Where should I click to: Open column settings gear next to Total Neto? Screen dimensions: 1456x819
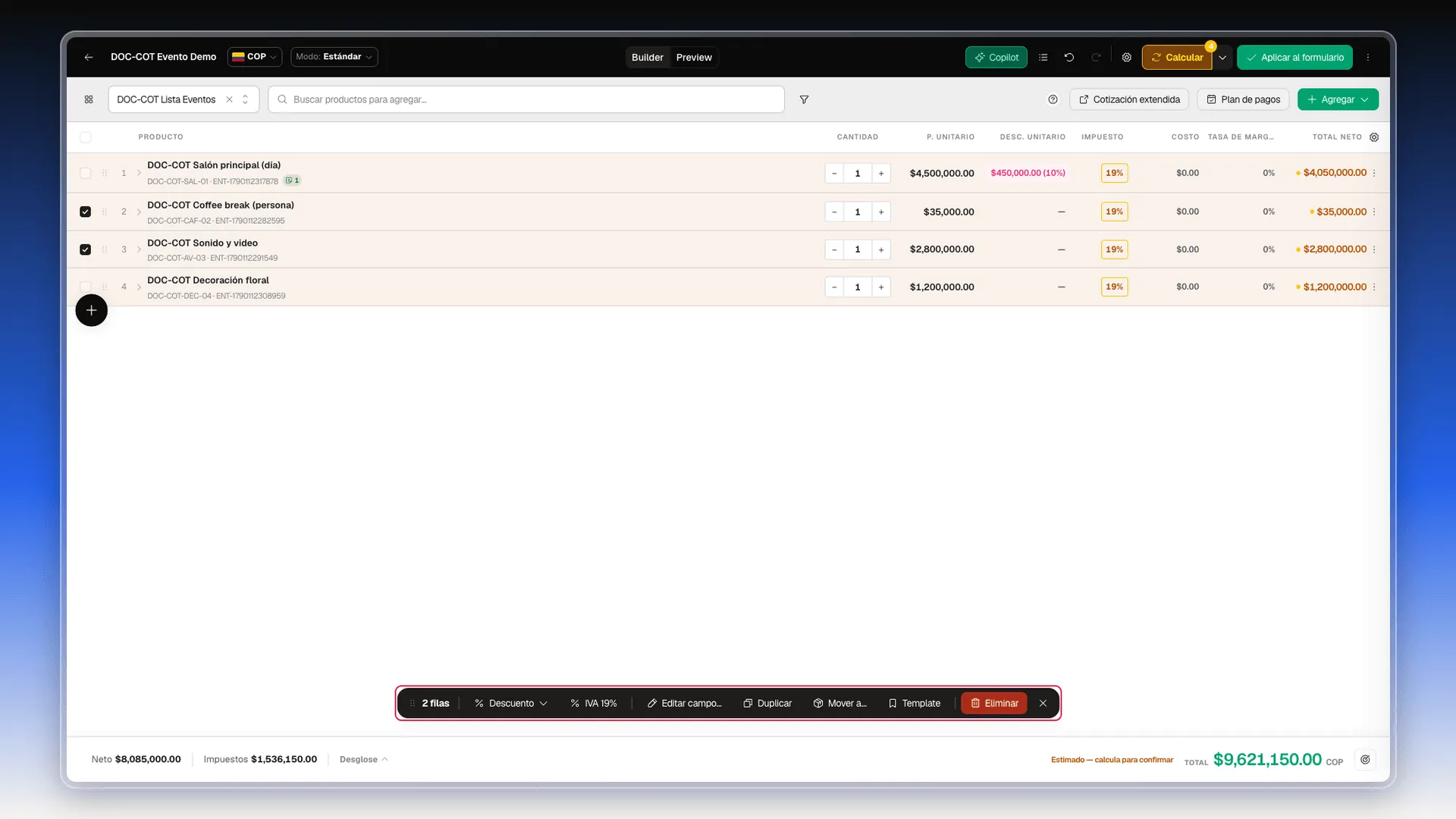tap(1374, 137)
